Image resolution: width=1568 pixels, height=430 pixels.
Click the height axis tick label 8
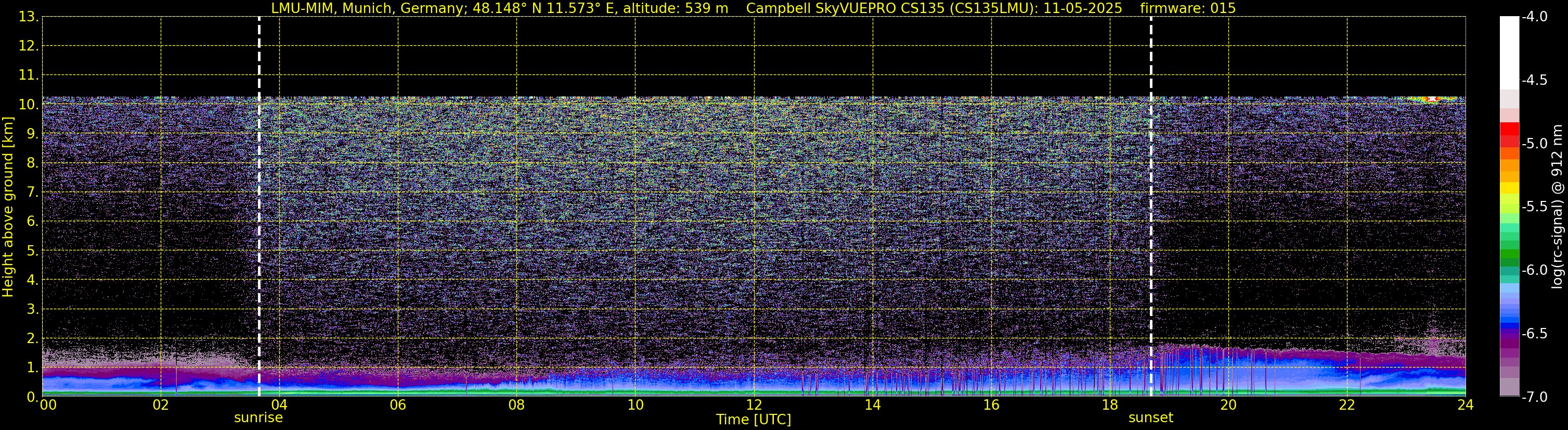click(32, 163)
